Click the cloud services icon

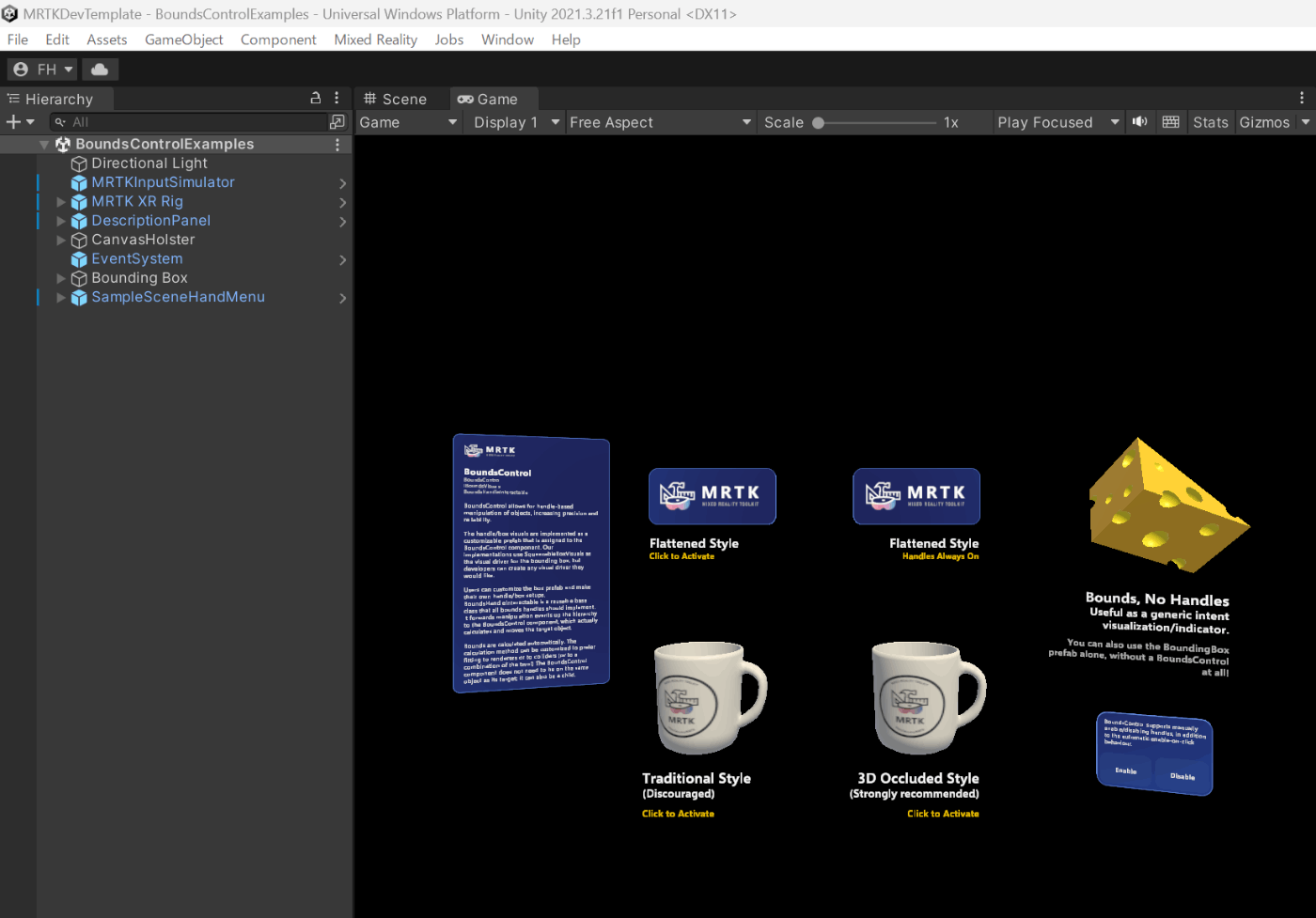pos(100,70)
